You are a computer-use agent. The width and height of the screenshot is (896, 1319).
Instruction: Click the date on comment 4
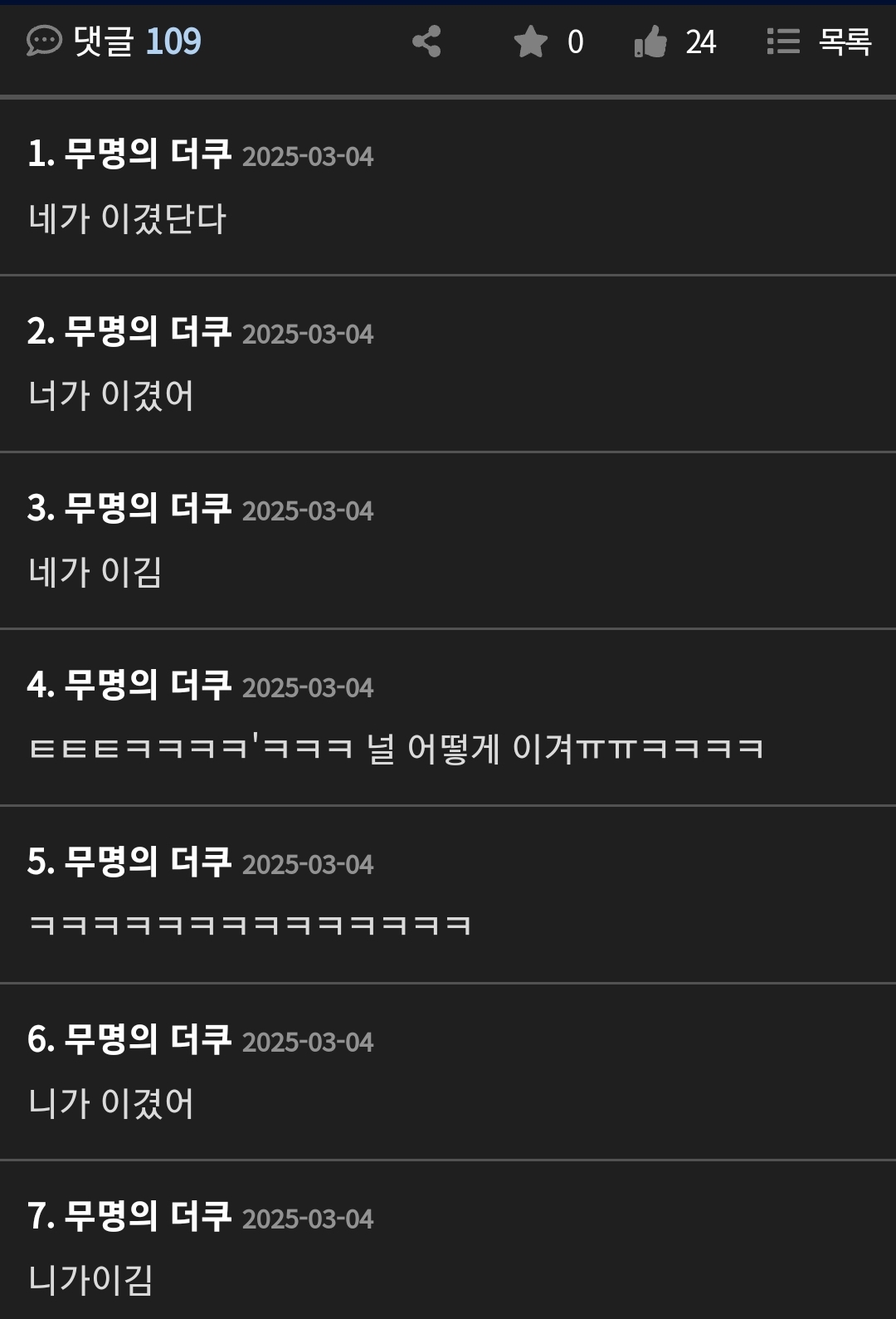point(308,688)
